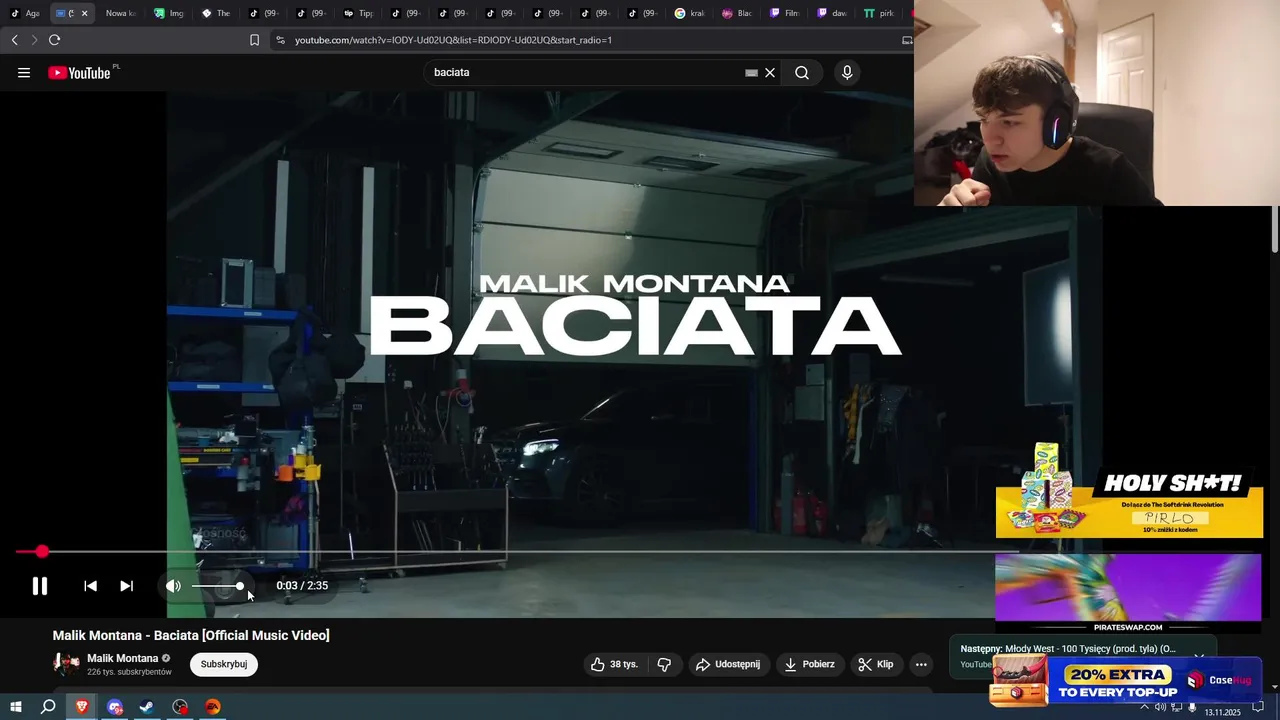
Task: Open the PirateSwap.com ad banner
Action: coord(1128,593)
